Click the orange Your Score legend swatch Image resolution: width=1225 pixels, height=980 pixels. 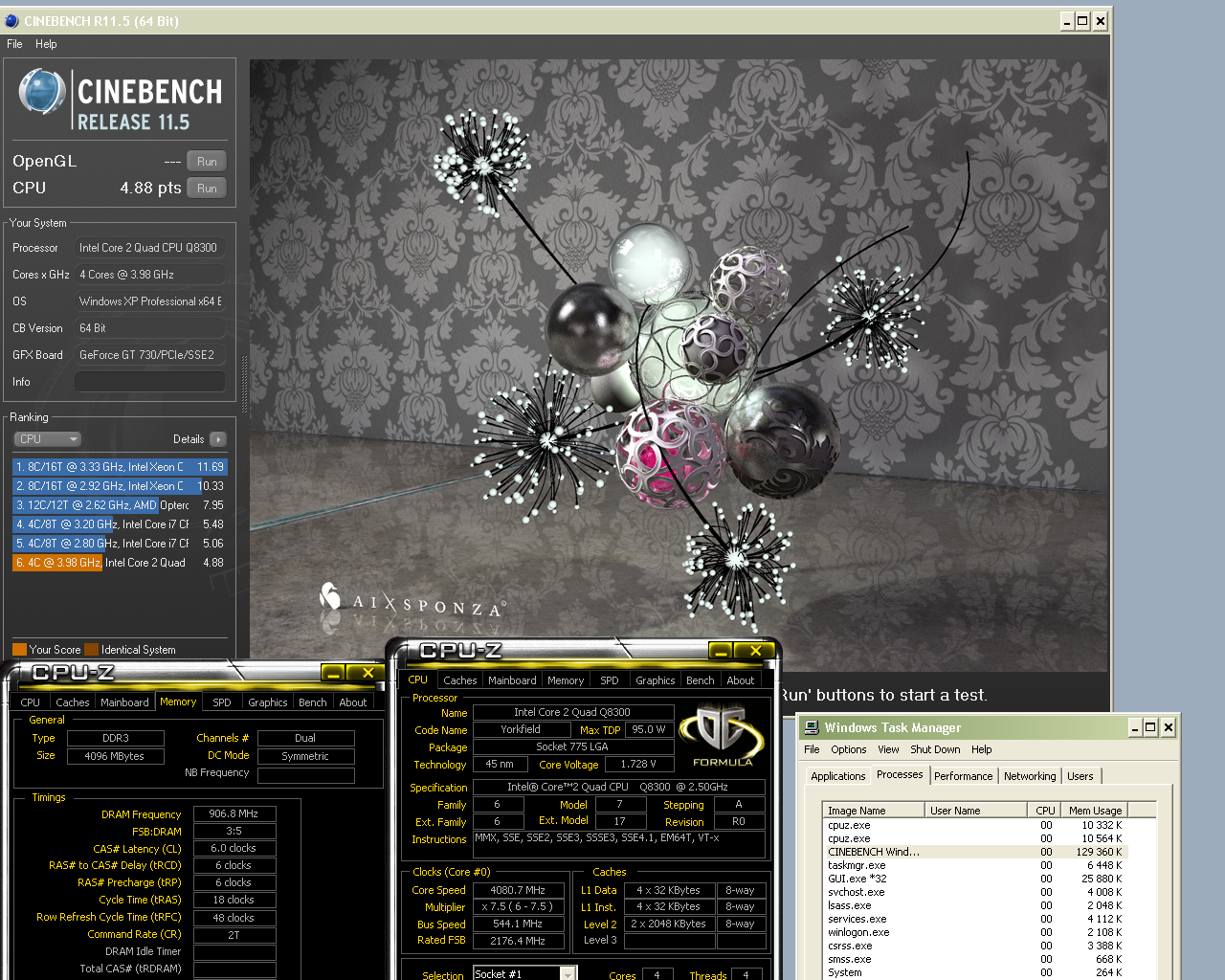click(x=19, y=650)
